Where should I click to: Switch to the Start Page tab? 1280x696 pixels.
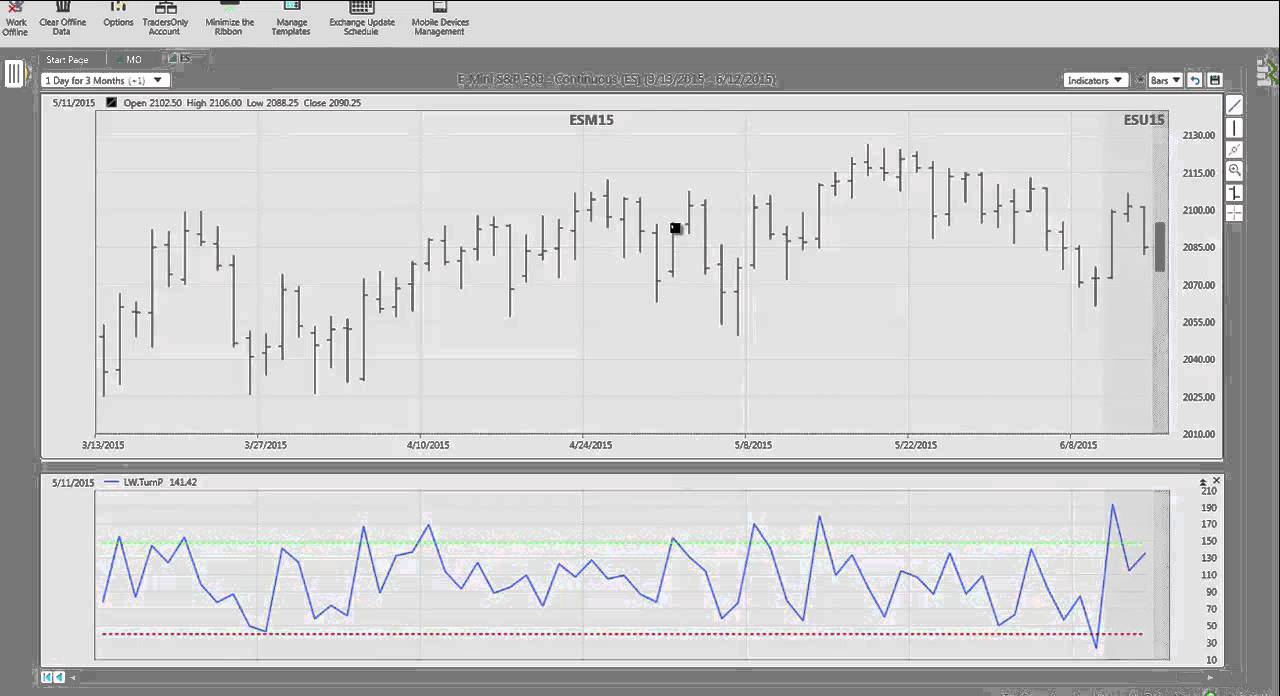[67, 60]
